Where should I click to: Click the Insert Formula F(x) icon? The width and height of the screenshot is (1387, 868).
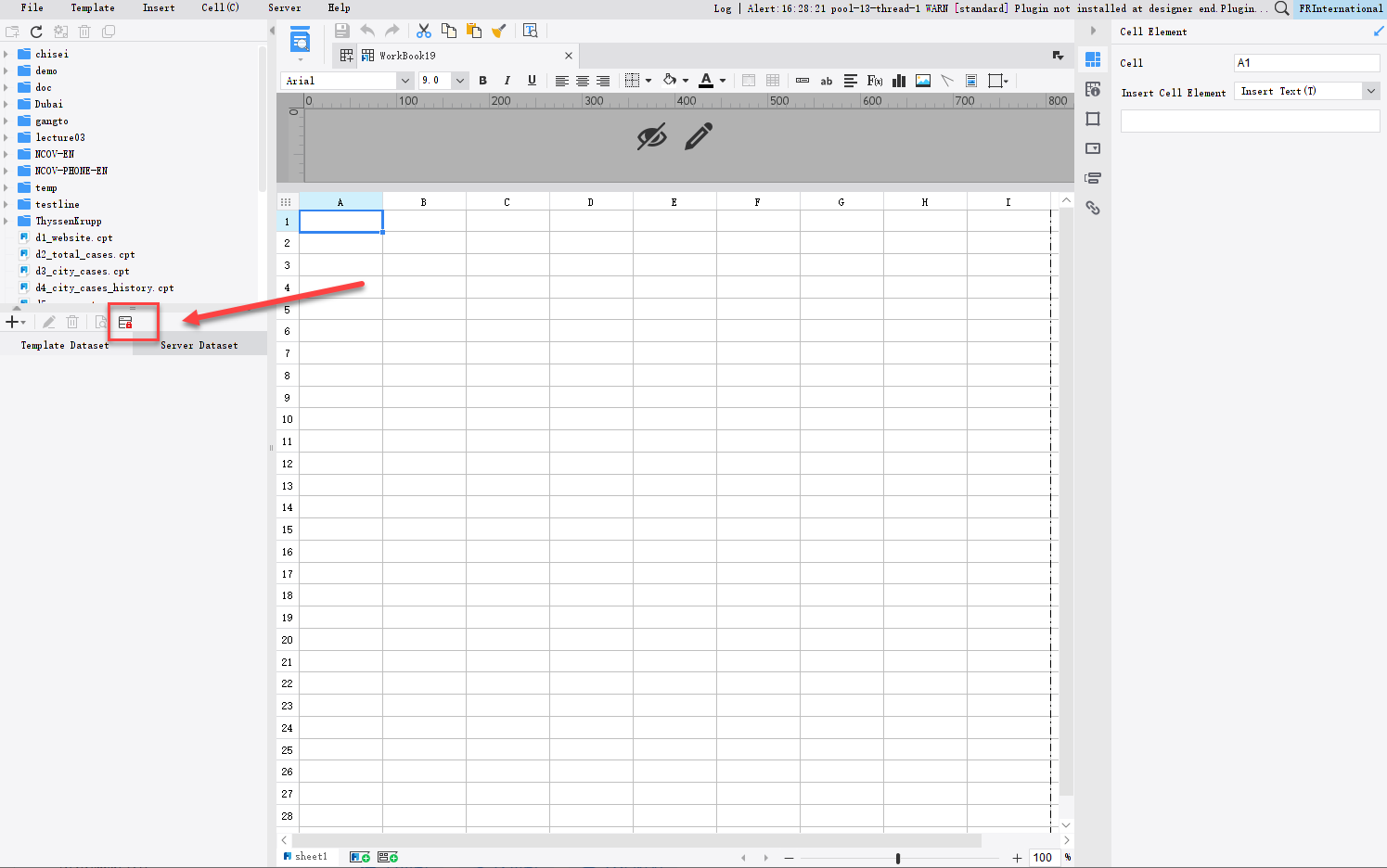tap(875, 81)
